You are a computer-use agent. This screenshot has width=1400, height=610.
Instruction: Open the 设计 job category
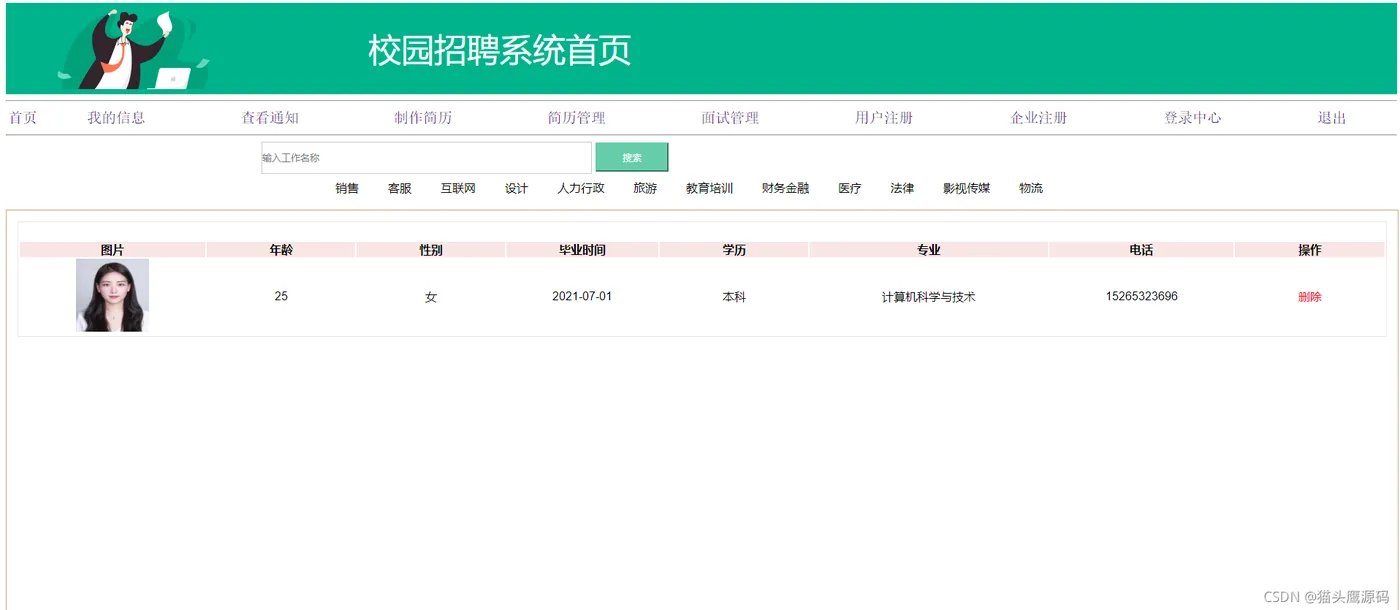click(517, 188)
